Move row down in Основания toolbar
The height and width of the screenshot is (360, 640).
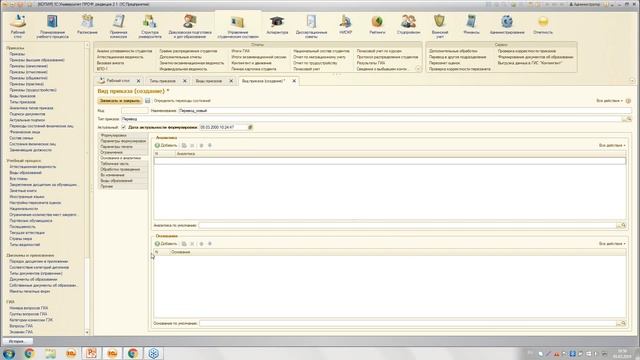pos(210,244)
